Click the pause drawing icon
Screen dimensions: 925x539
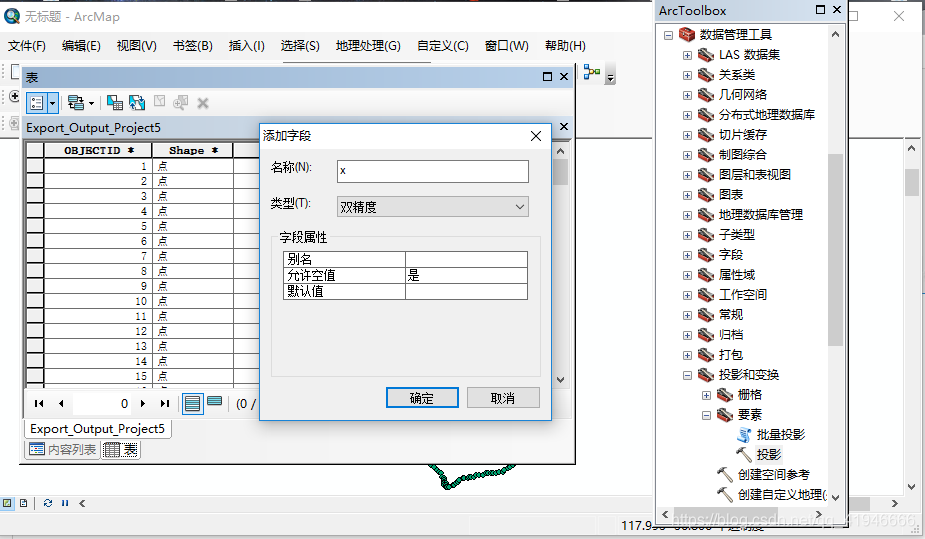tap(65, 503)
